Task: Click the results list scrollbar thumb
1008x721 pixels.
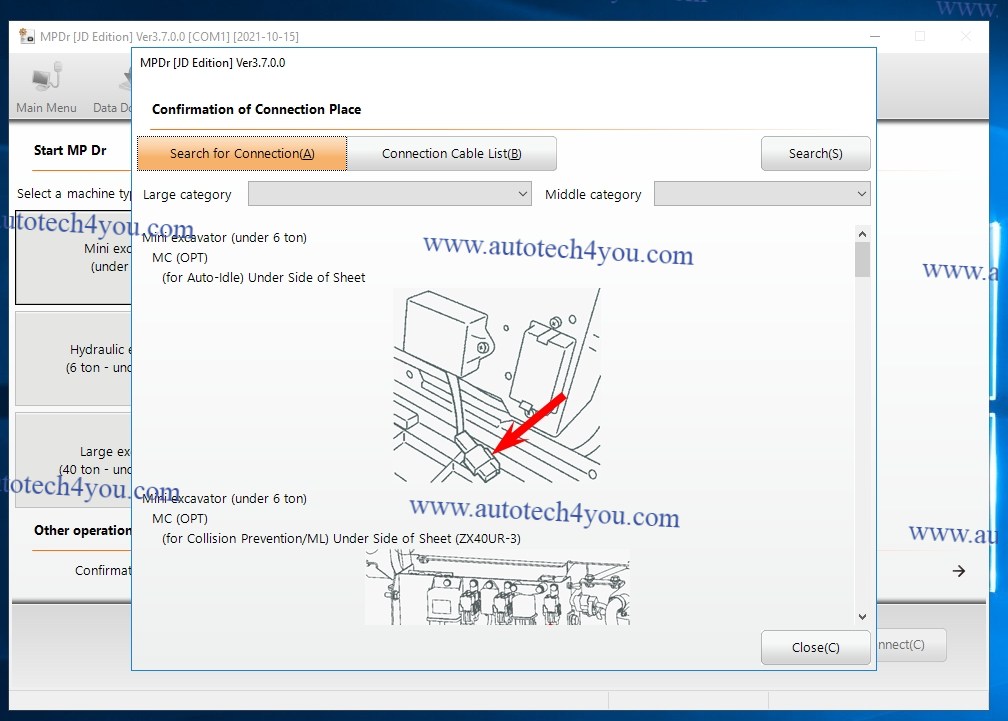Action: tap(862, 260)
